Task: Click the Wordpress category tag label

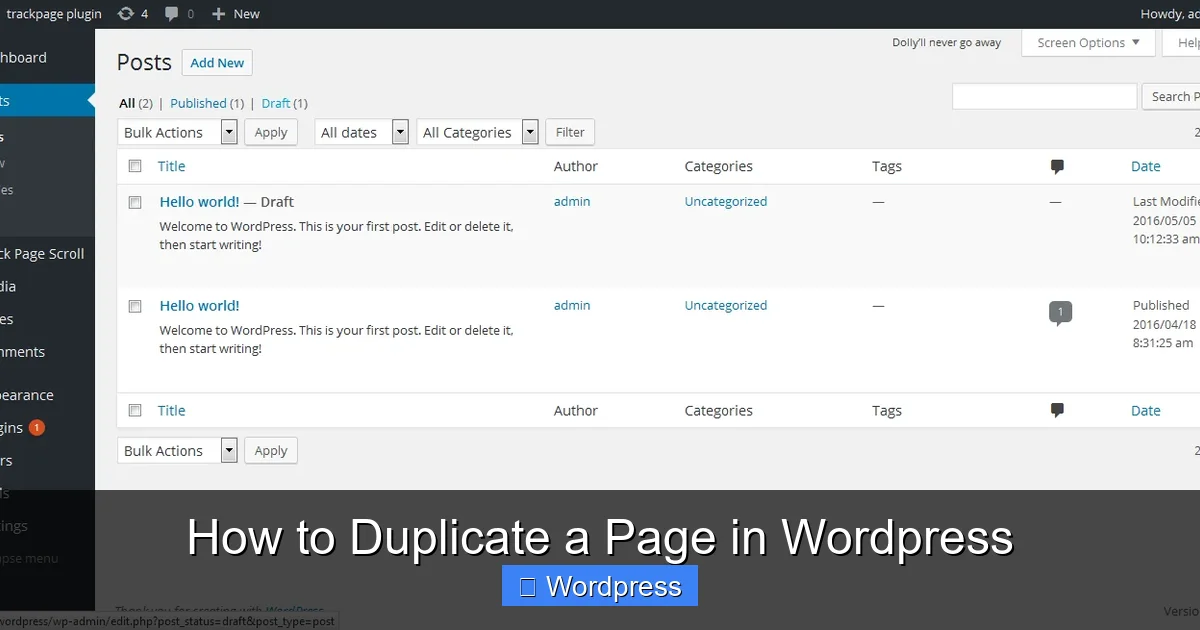Action: point(600,586)
